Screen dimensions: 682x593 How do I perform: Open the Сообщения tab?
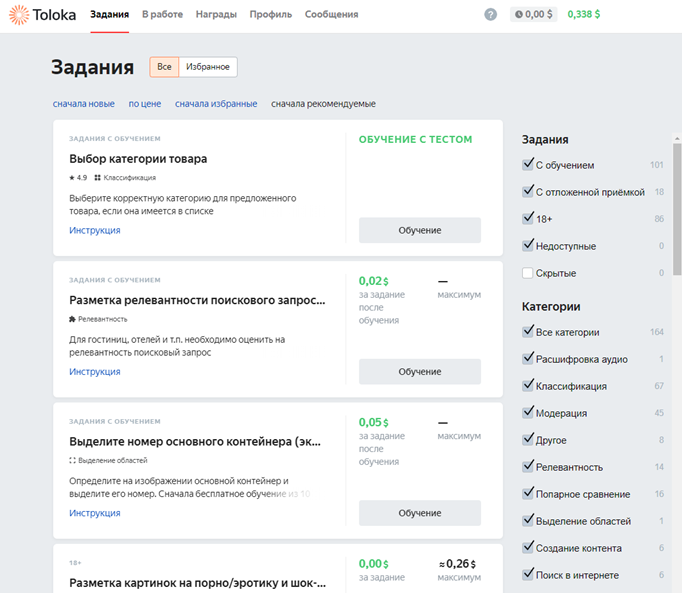coord(331,14)
